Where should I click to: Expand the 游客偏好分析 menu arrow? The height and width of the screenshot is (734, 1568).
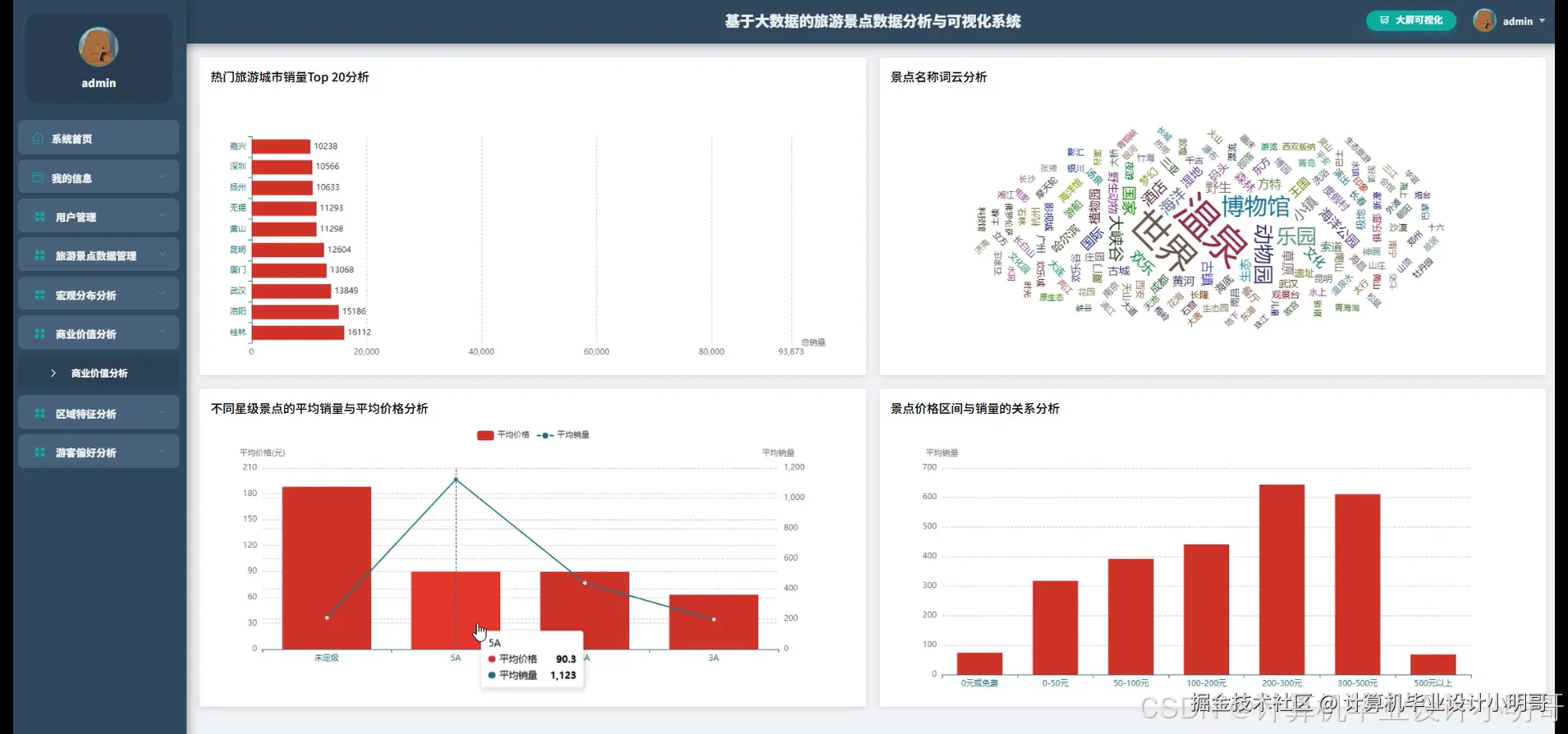click(162, 452)
